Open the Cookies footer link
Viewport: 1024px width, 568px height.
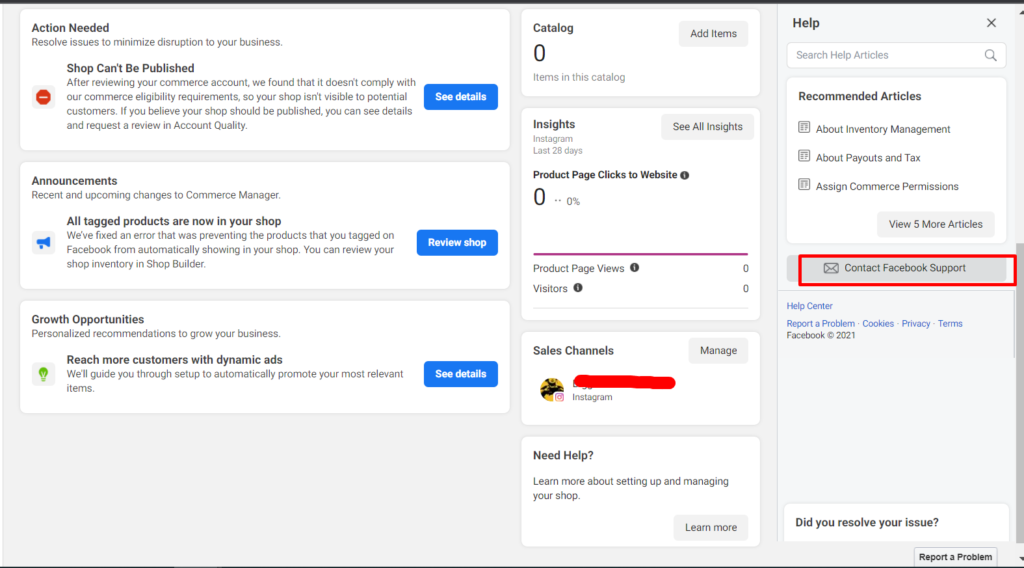click(x=878, y=323)
